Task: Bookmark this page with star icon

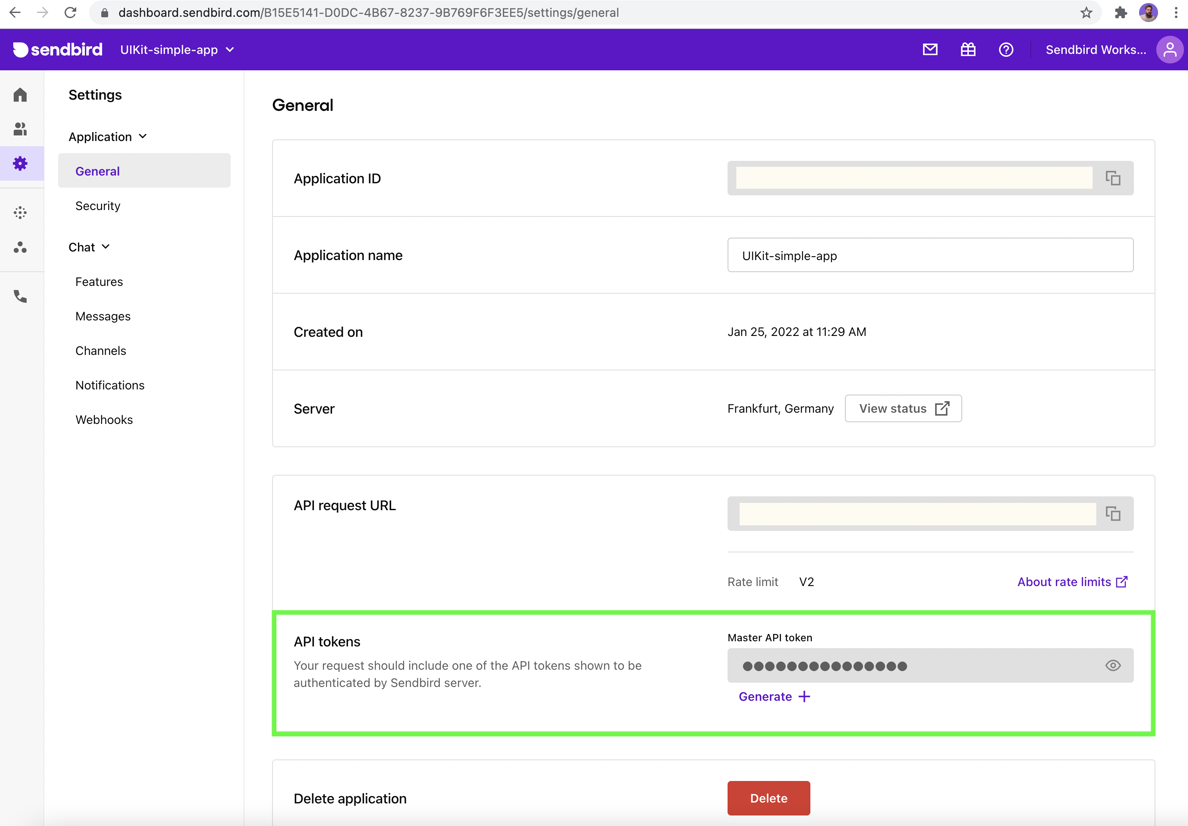Action: (x=1086, y=12)
